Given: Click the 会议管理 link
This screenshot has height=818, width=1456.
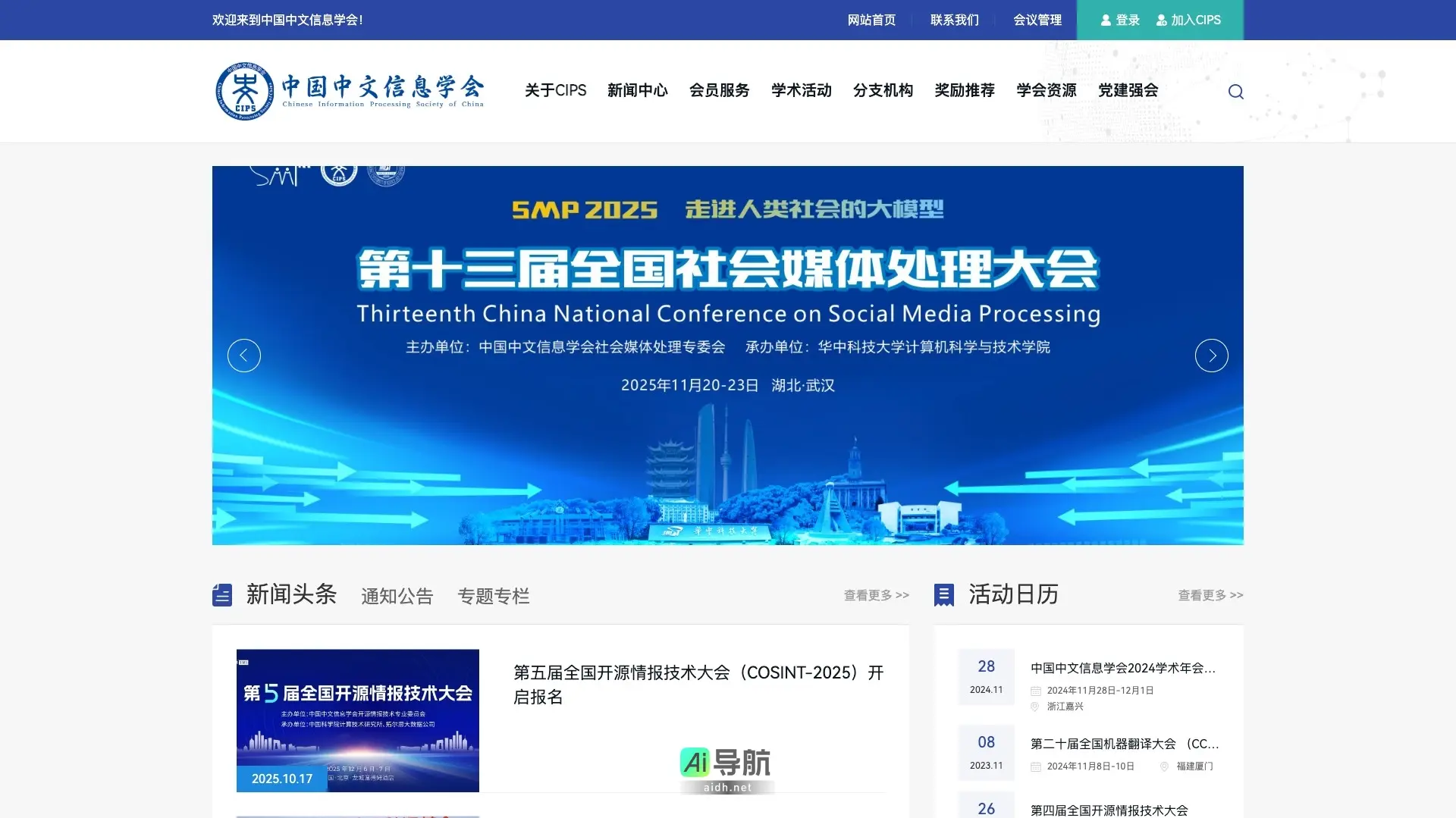Looking at the screenshot, I should click(1037, 20).
